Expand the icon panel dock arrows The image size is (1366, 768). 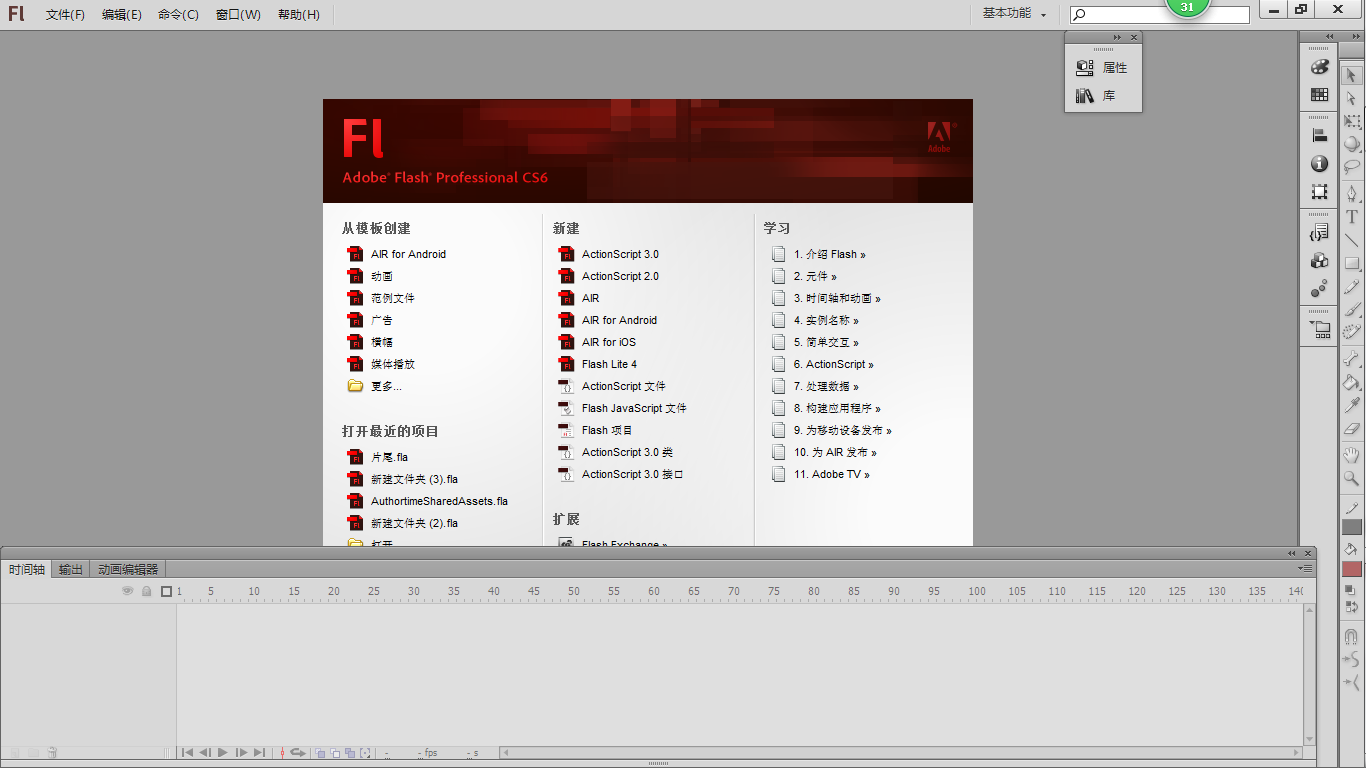[1329, 37]
